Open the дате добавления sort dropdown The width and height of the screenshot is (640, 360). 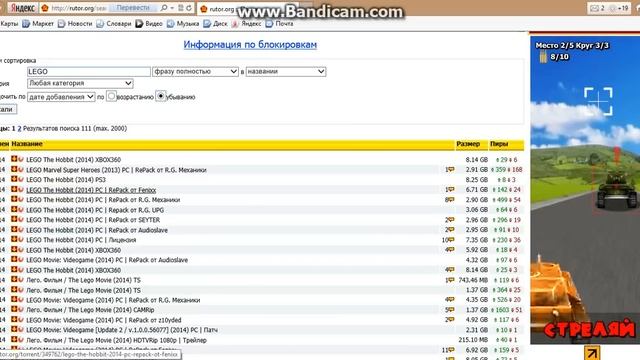[61, 97]
